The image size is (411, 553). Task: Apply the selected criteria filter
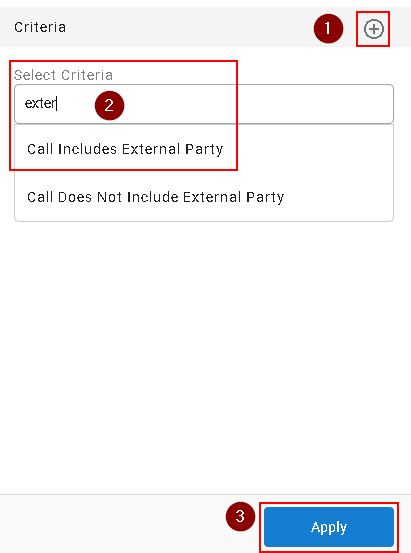tap(329, 527)
